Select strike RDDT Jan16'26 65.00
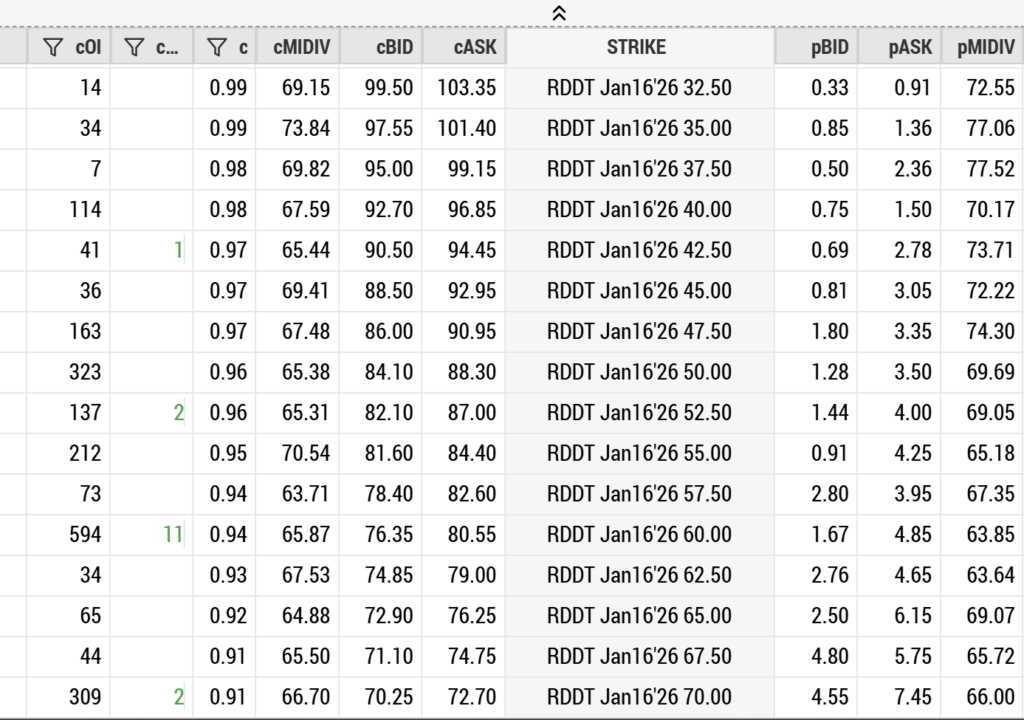1024x720 pixels. (x=639, y=615)
